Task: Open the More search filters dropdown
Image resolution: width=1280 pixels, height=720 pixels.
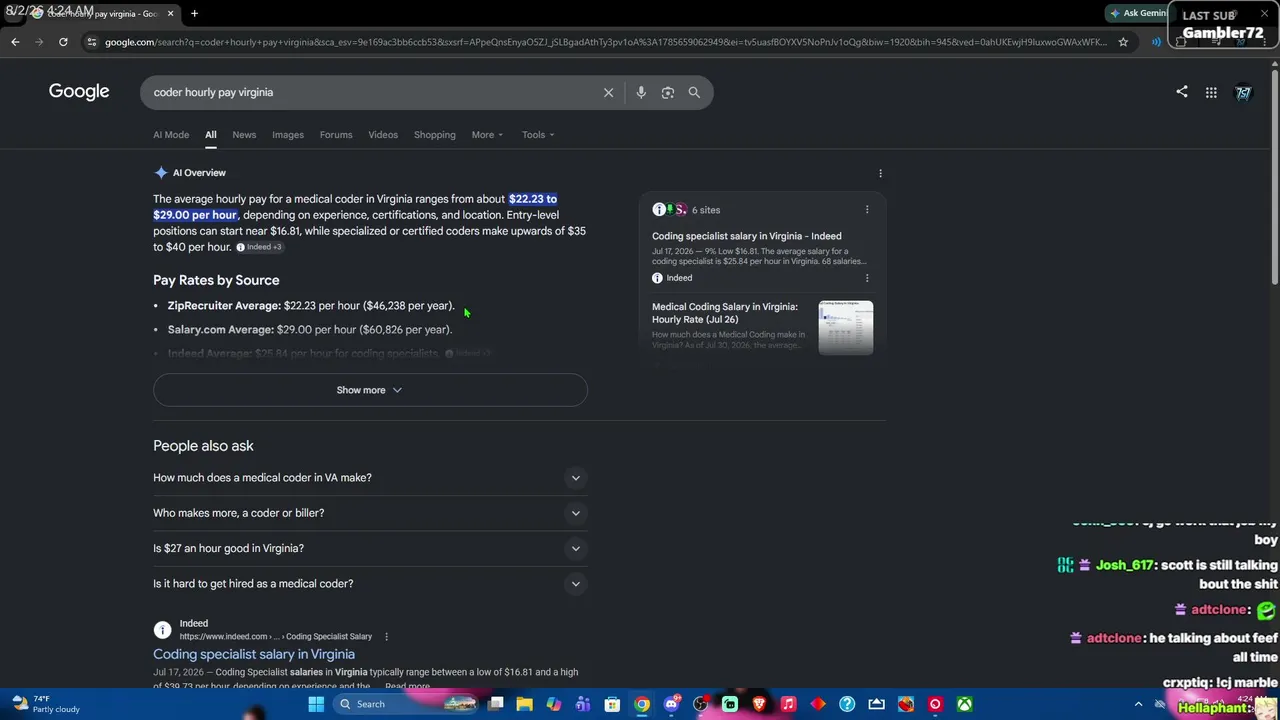Action: 487,135
